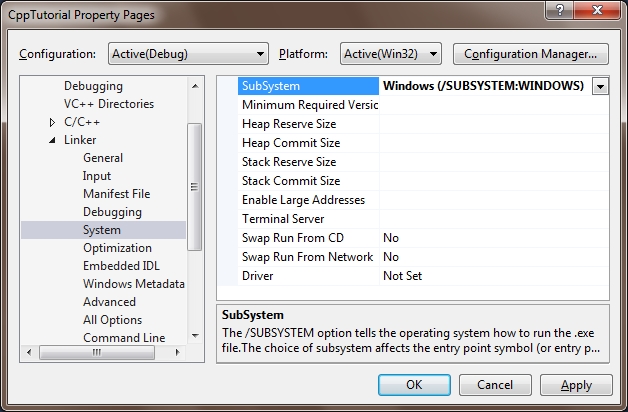Click the Driver 'Not Set' value
This screenshot has width=628, height=412.
pyautogui.click(x=402, y=276)
